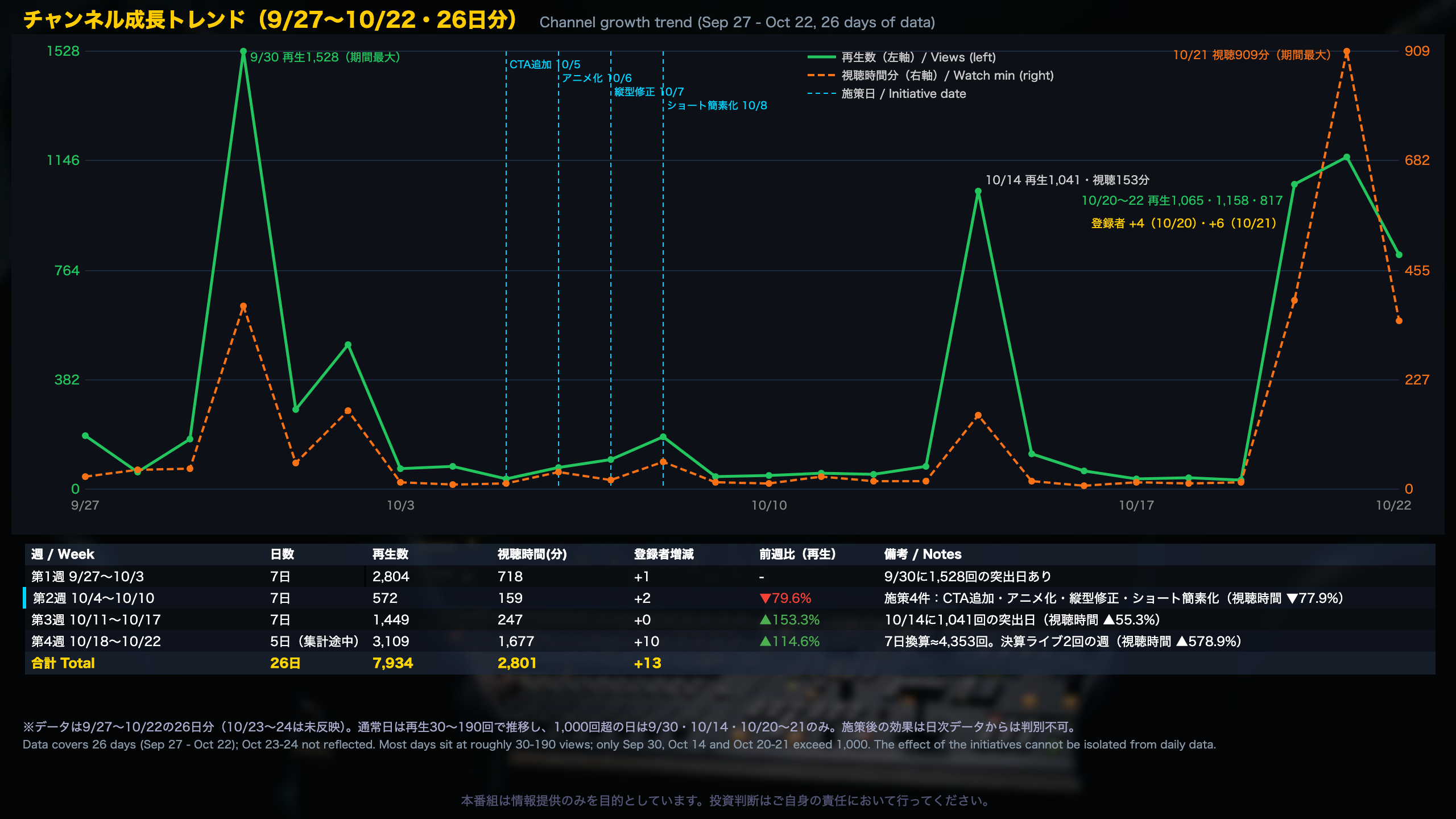1456x819 pixels.
Task: Click the 施策日 Initiative date legend entry
Action: [887, 94]
